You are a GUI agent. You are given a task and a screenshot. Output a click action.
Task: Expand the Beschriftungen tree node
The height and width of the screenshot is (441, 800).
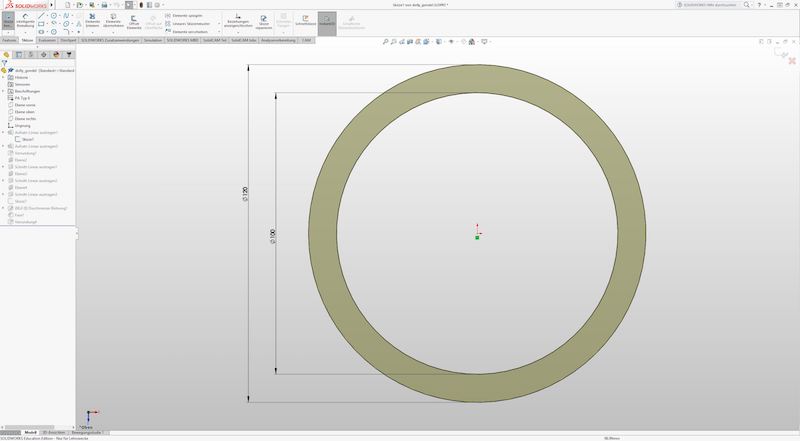[x=3, y=91]
